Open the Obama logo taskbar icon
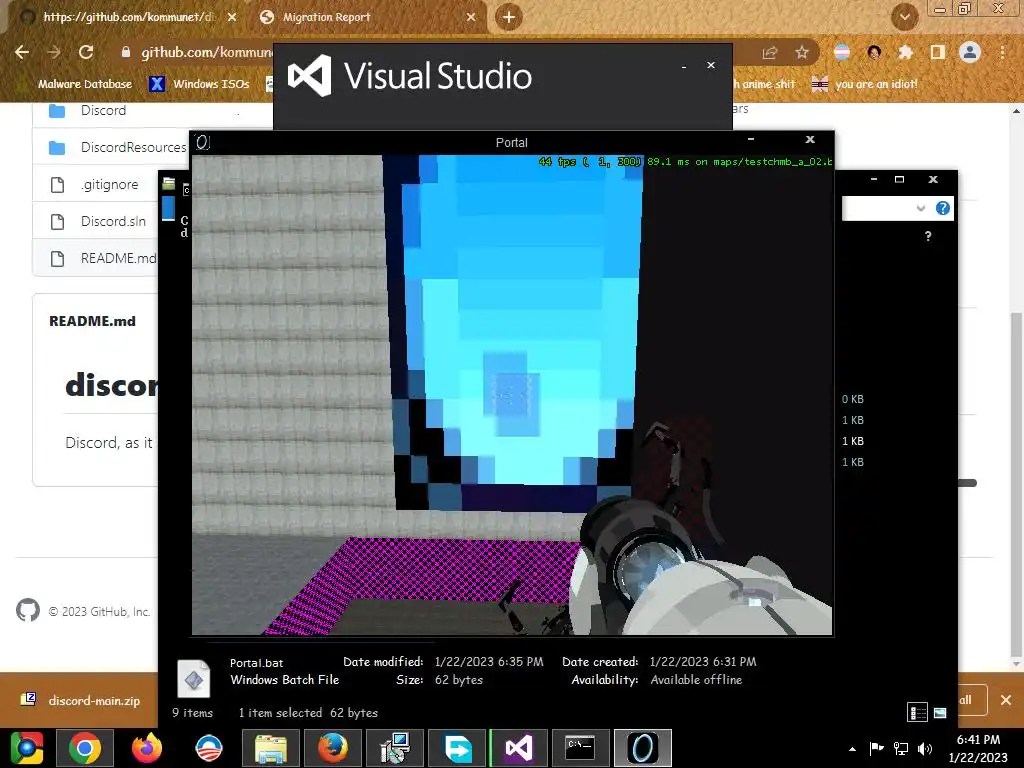 coord(209,748)
